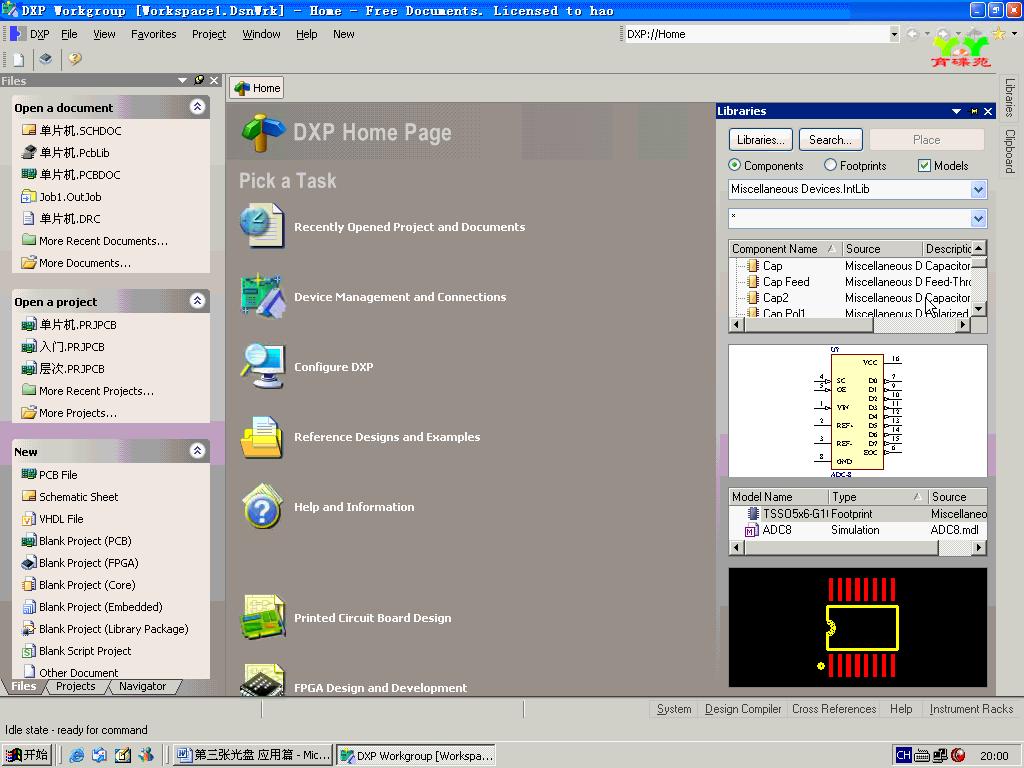This screenshot has height=768, width=1024.
Task: Click Reference Designs and Examples folder icon
Action: click(x=262, y=437)
